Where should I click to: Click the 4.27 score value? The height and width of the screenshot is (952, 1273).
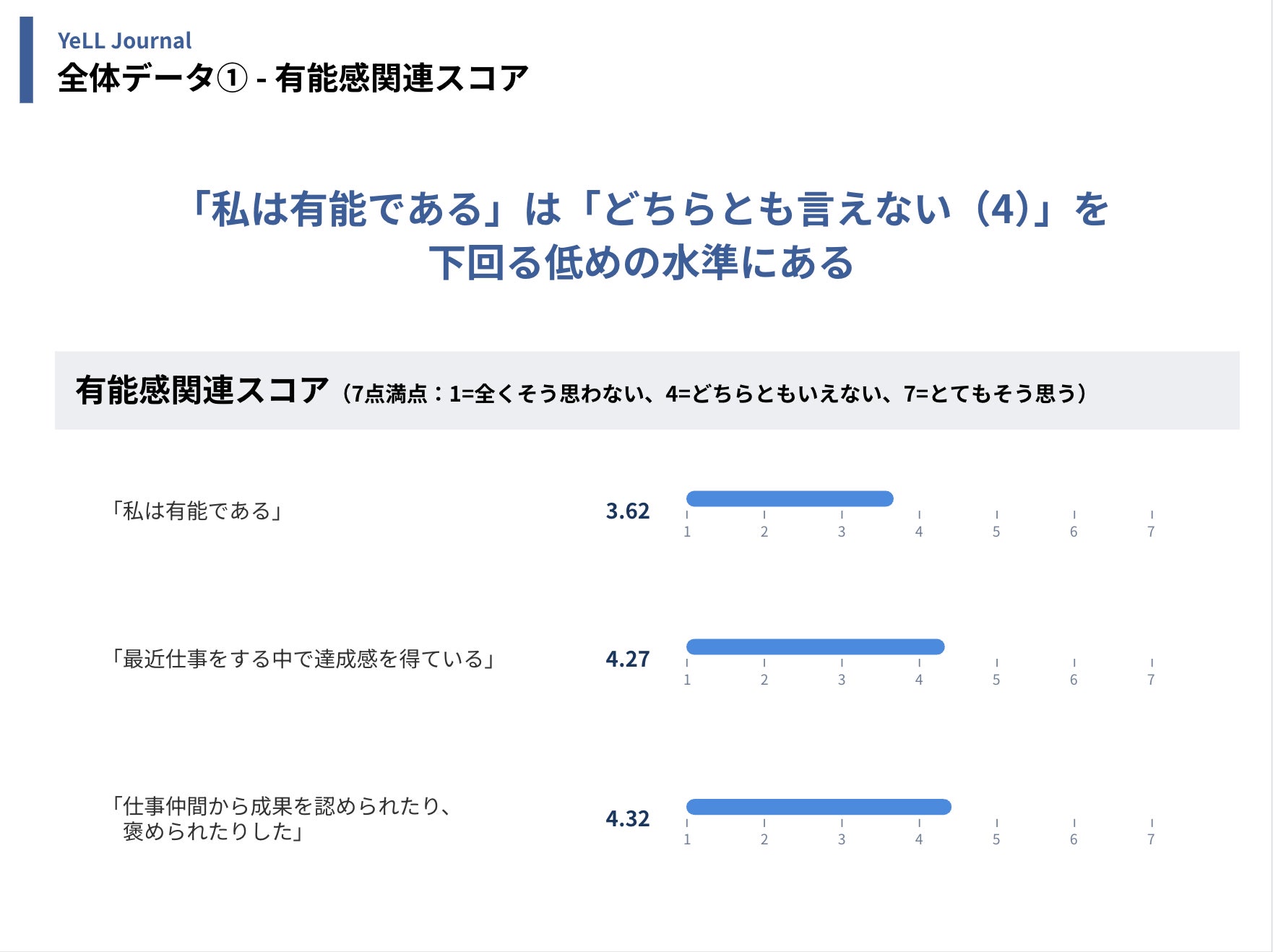[x=627, y=659]
